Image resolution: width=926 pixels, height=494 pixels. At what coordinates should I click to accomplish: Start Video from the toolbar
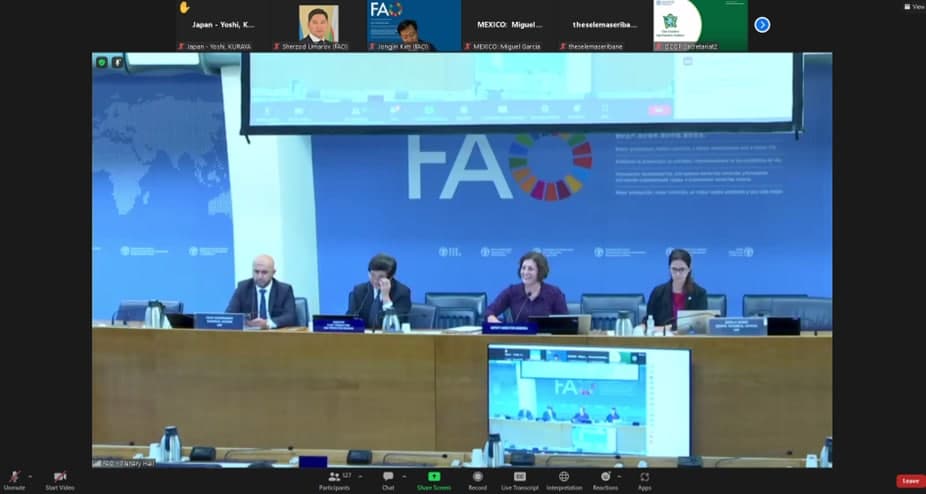point(60,480)
